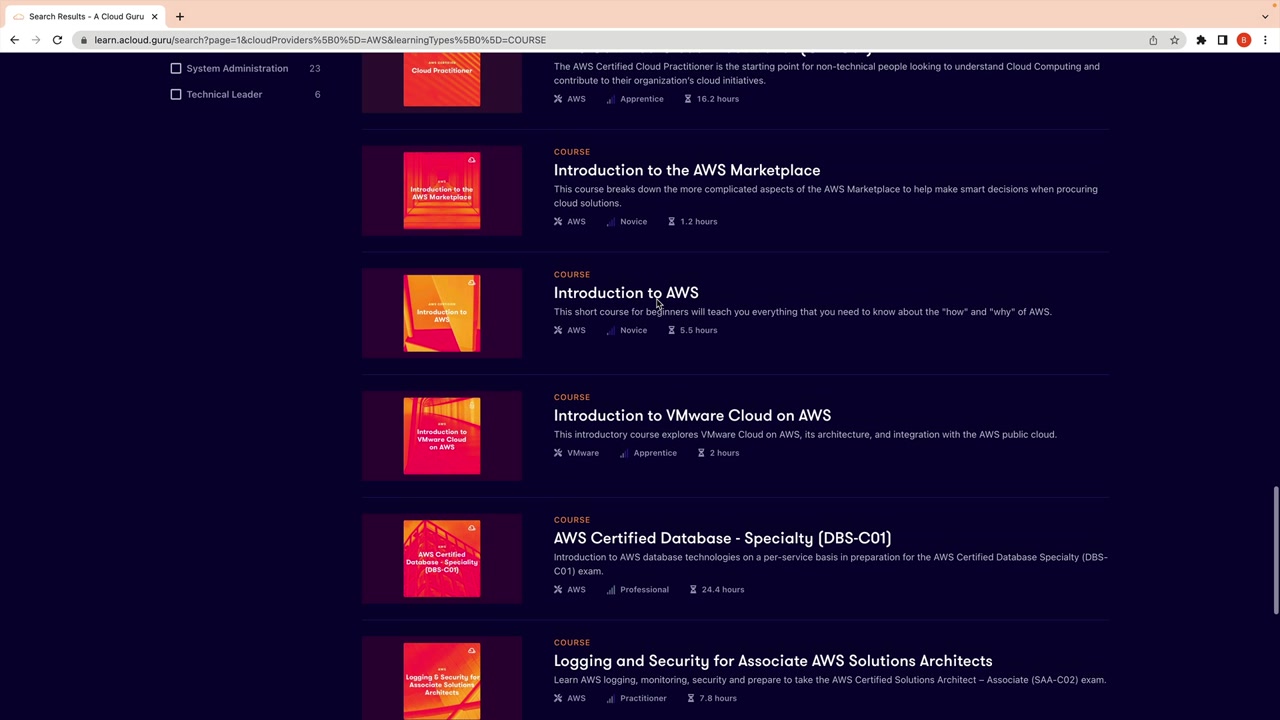Go back to the previous page
Viewport: 1280px width, 720px height.
(14, 40)
